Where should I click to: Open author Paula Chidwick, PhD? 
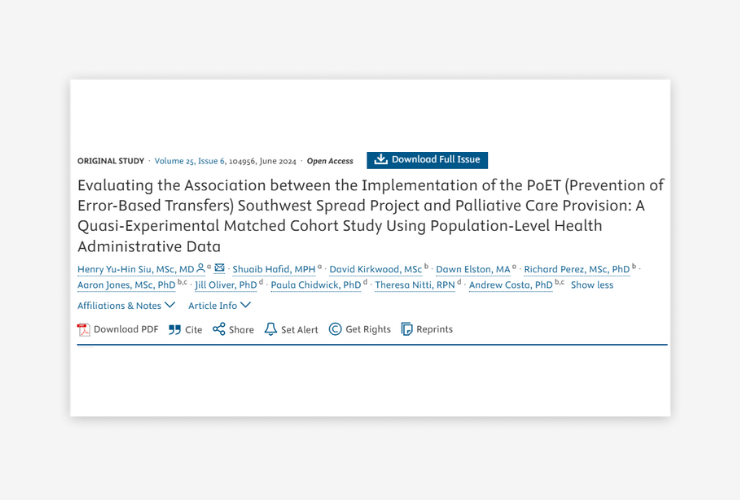[x=316, y=285]
